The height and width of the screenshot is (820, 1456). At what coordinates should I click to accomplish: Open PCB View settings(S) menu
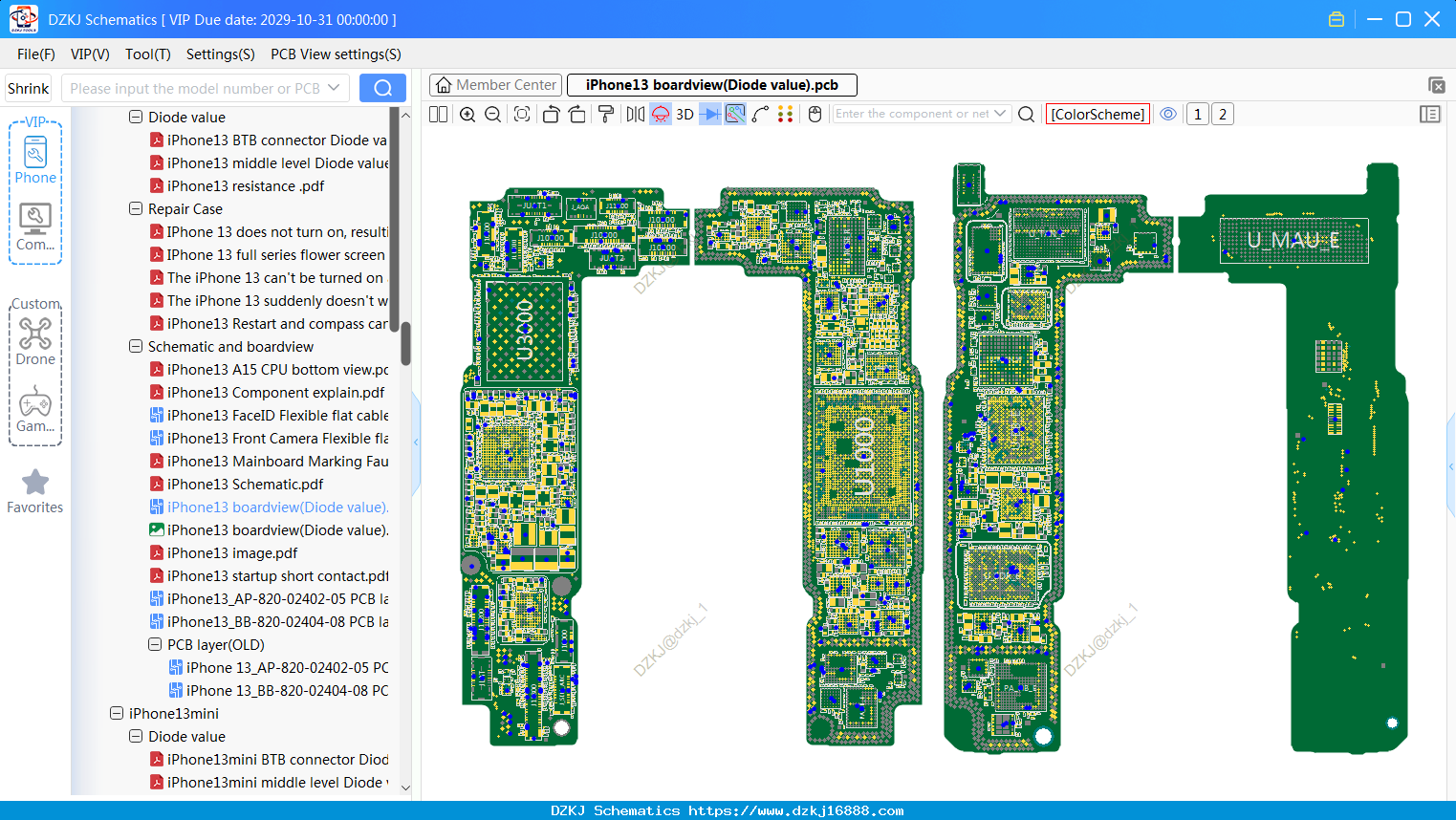(336, 54)
